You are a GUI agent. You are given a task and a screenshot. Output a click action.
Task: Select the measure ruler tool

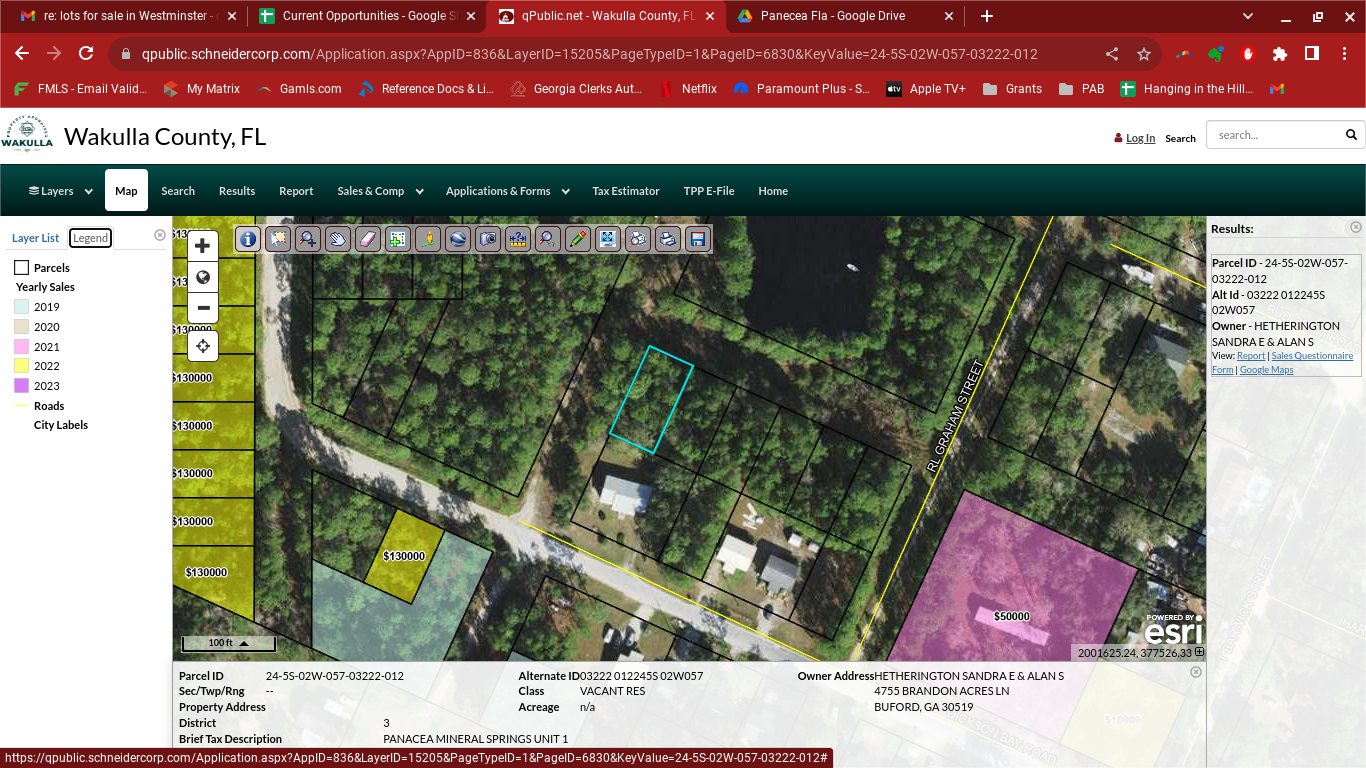click(518, 239)
